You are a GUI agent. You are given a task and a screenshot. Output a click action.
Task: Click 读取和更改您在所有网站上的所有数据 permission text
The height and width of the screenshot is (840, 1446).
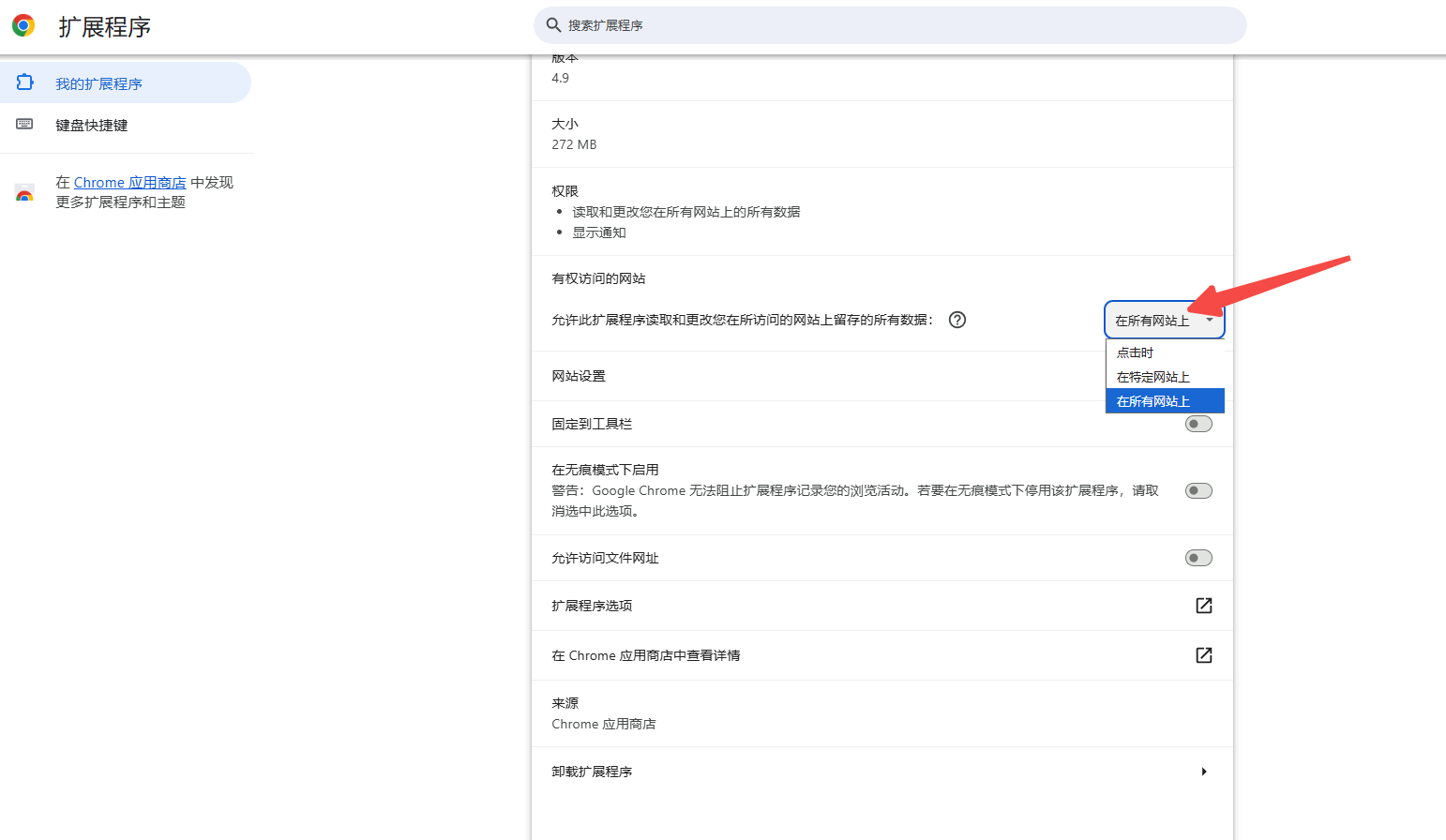686,212
